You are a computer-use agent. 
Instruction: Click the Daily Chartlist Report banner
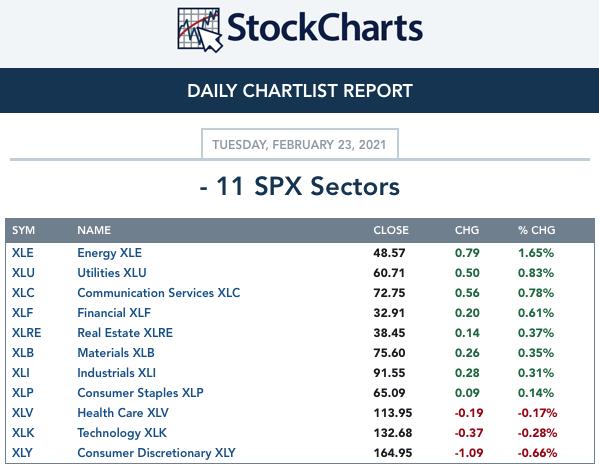click(x=300, y=91)
